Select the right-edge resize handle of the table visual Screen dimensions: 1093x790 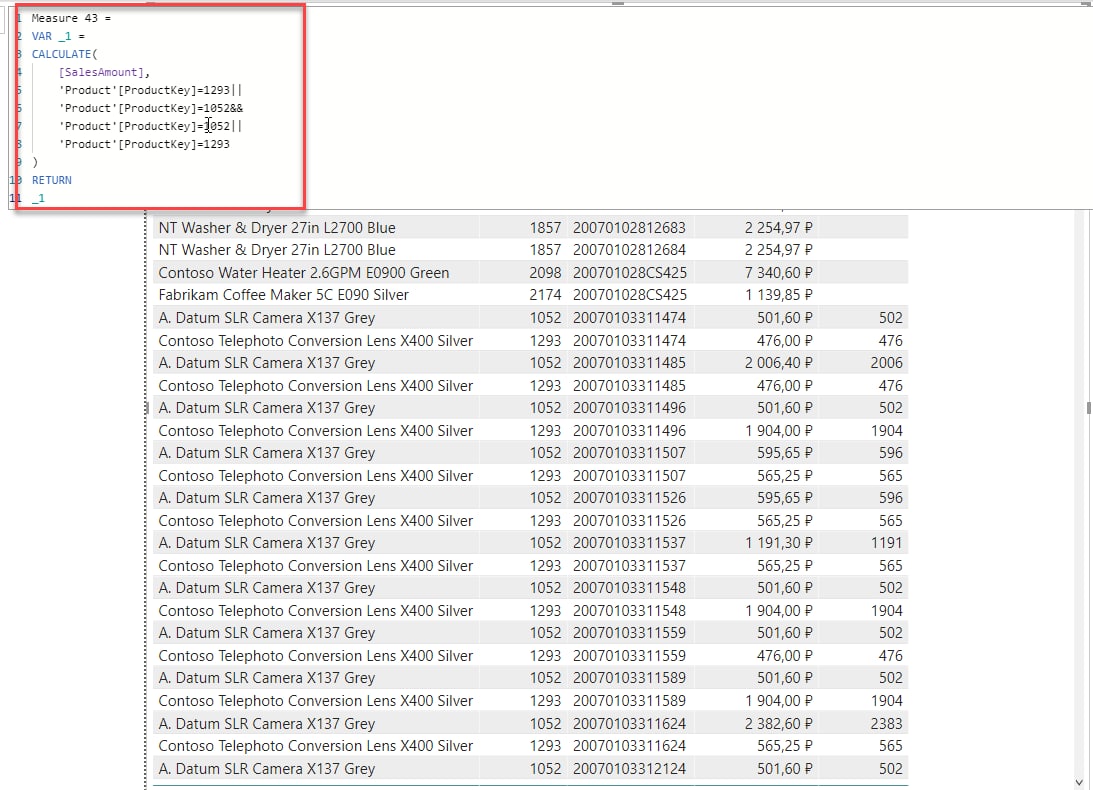1088,408
